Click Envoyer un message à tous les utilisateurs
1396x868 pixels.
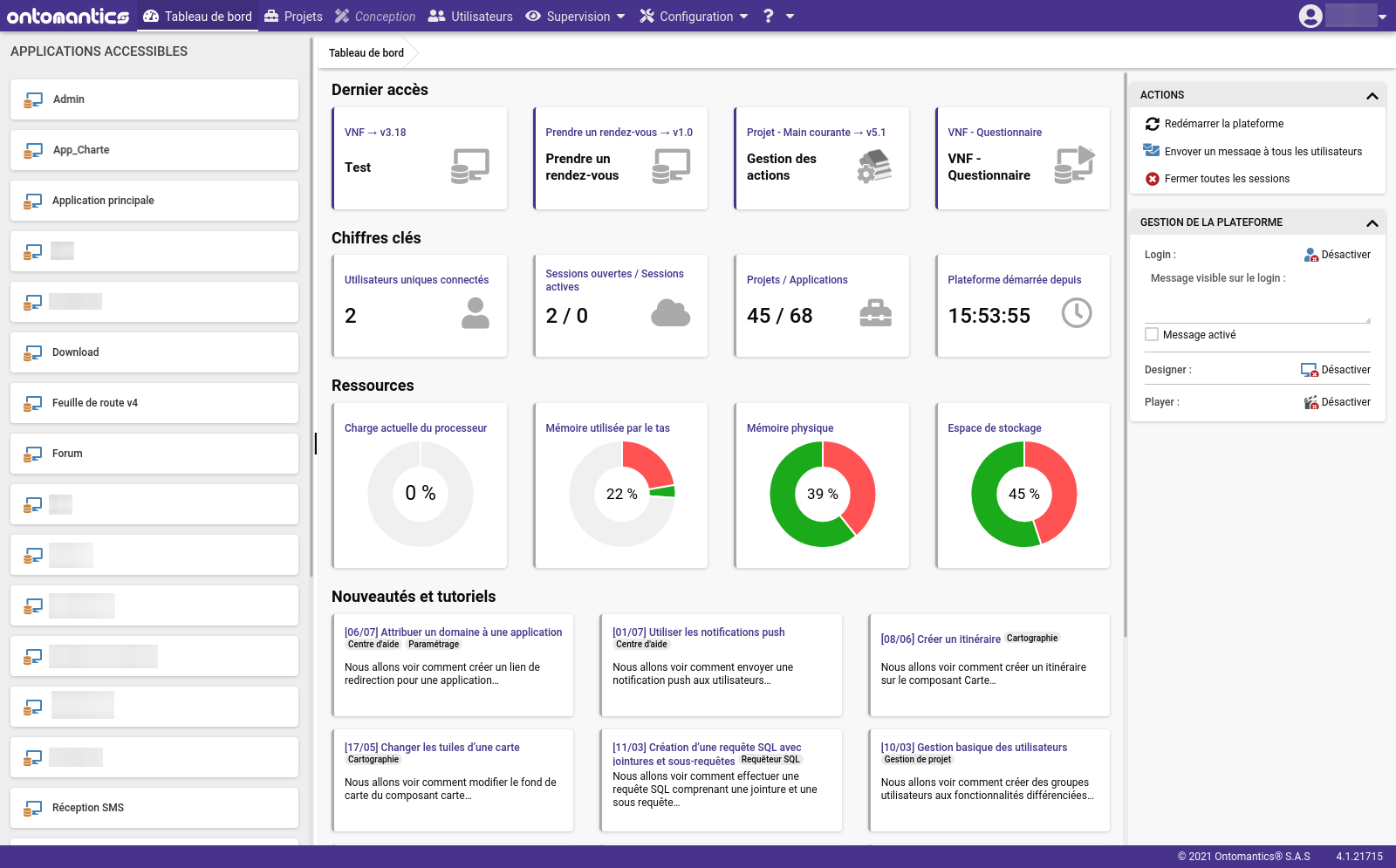pos(1263,151)
